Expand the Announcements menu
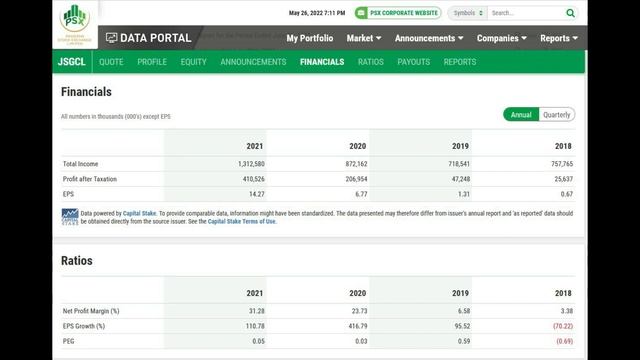 tap(429, 38)
